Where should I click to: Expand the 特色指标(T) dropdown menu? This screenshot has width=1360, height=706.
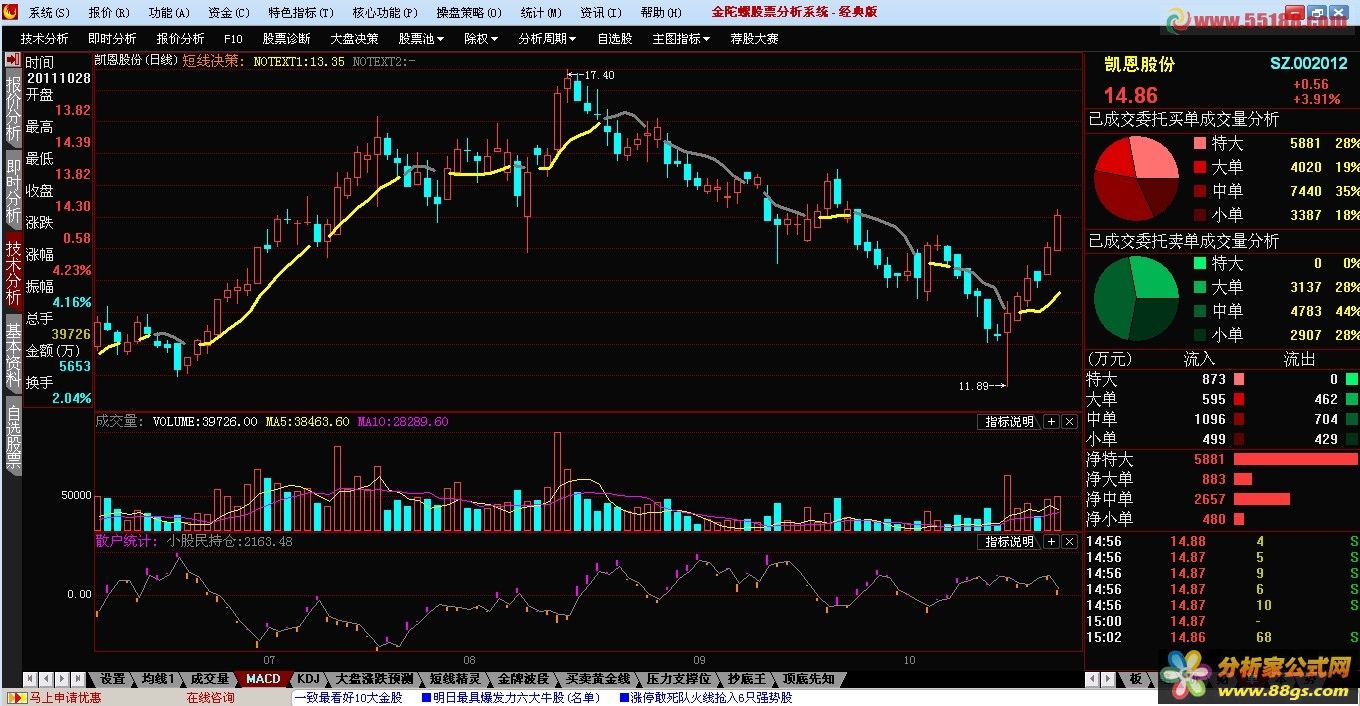[301, 13]
